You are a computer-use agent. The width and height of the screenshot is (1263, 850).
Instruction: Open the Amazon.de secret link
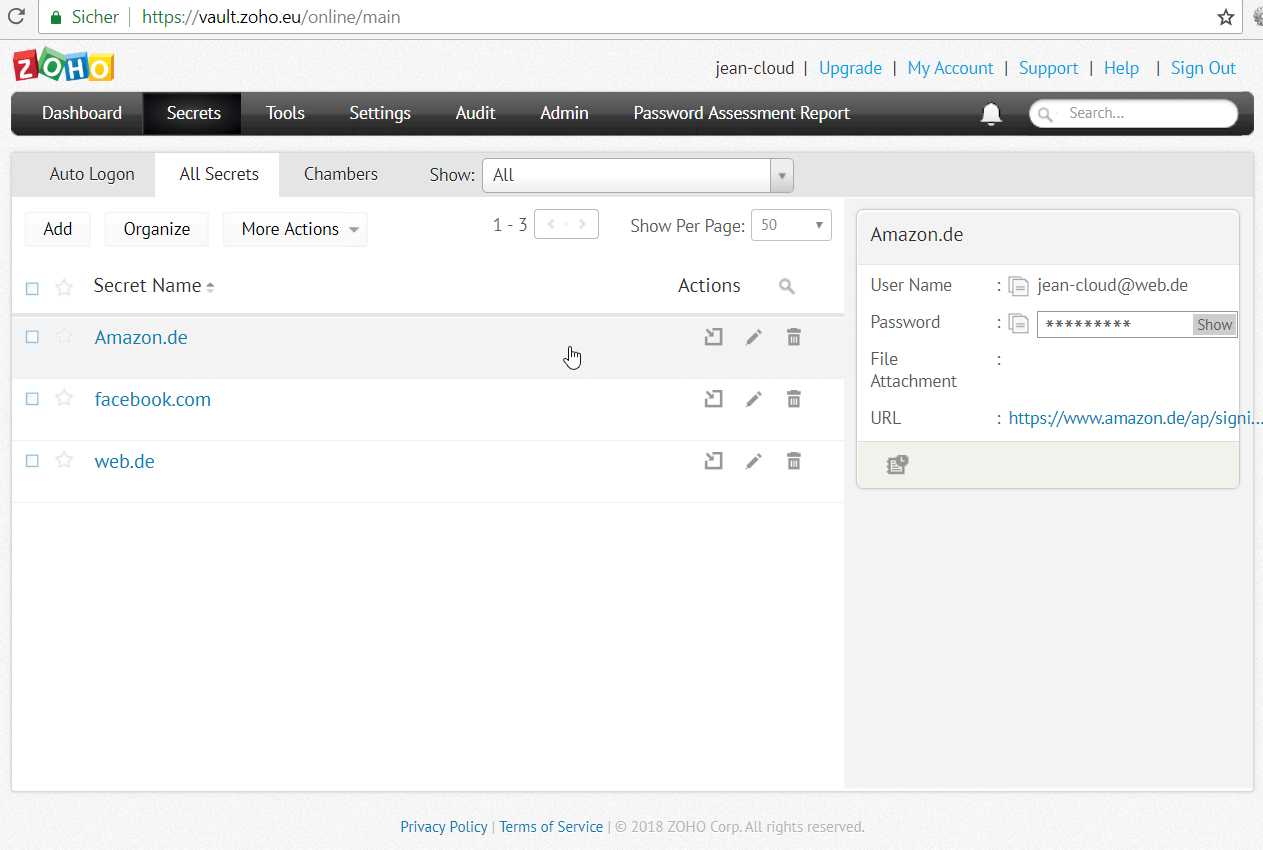(141, 337)
